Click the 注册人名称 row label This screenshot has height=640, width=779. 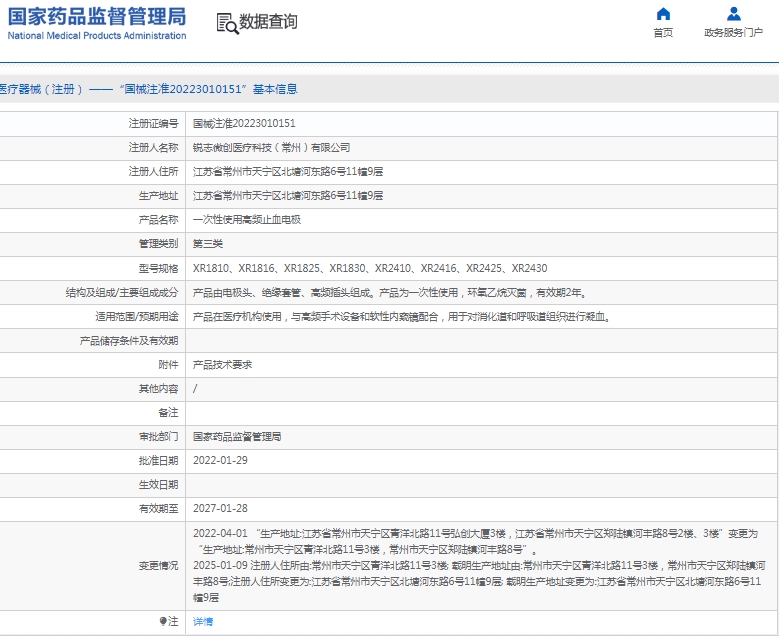[x=153, y=148]
